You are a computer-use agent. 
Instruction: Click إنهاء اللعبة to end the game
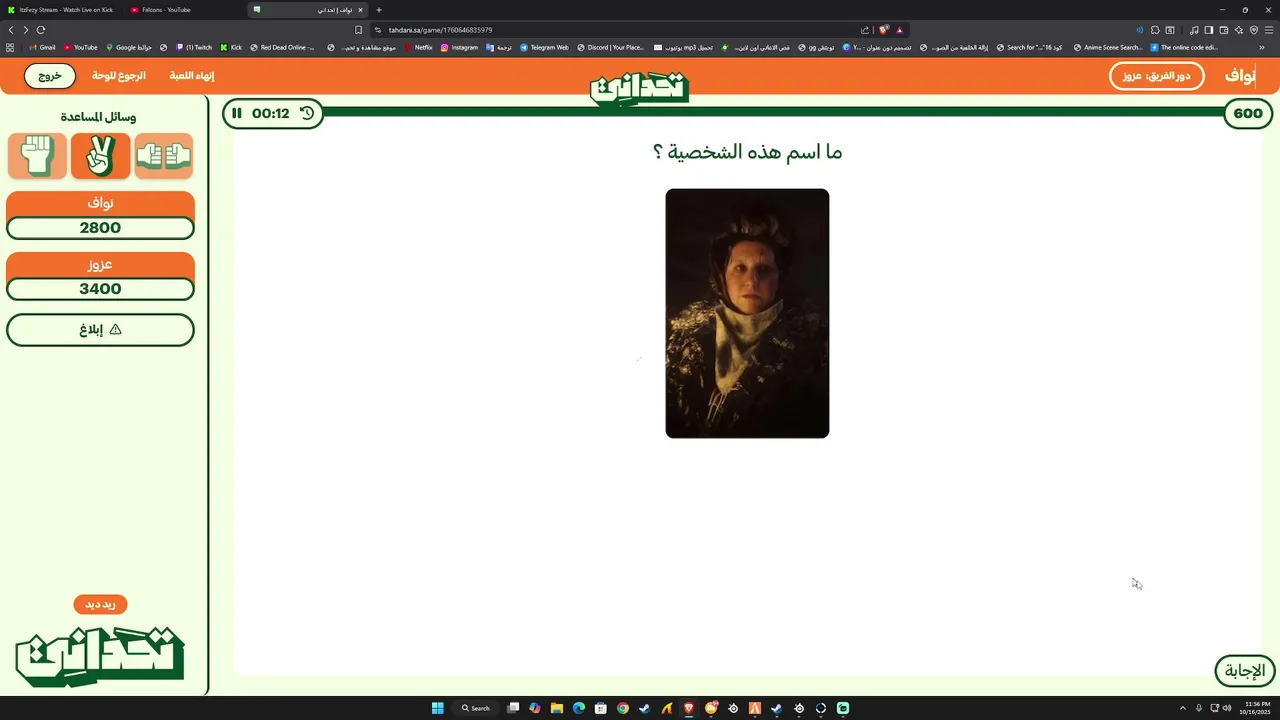(192, 76)
